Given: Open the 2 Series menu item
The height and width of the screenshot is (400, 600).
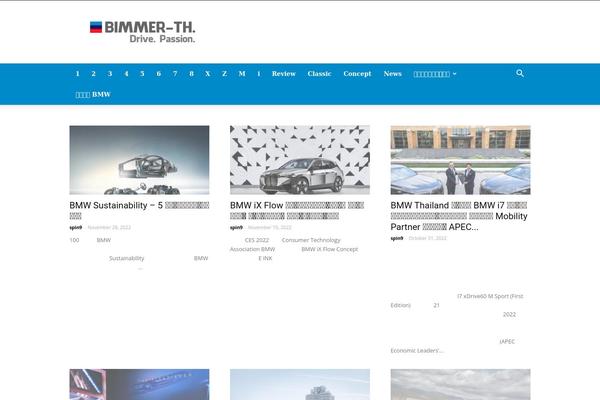Looking at the screenshot, I should [93, 73].
